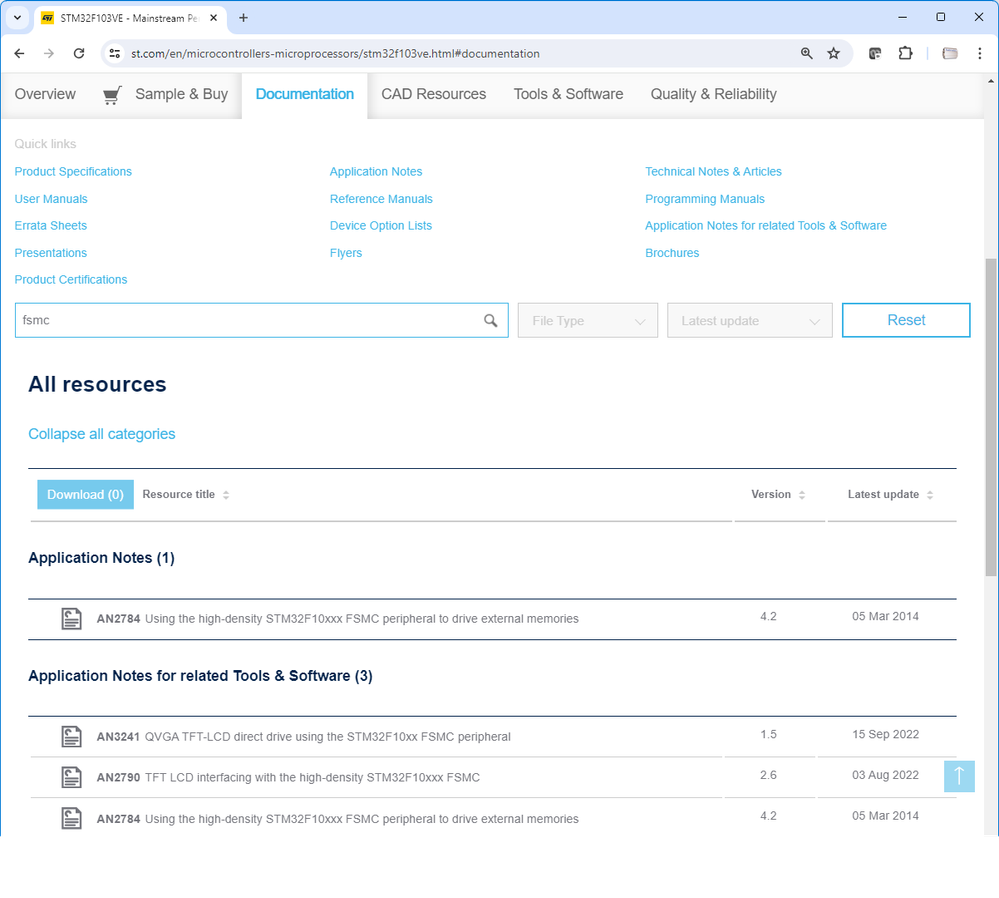Viewport: 999px width, 898px height.
Task: Expand the Latest update filter dropdown
Action: [749, 321]
